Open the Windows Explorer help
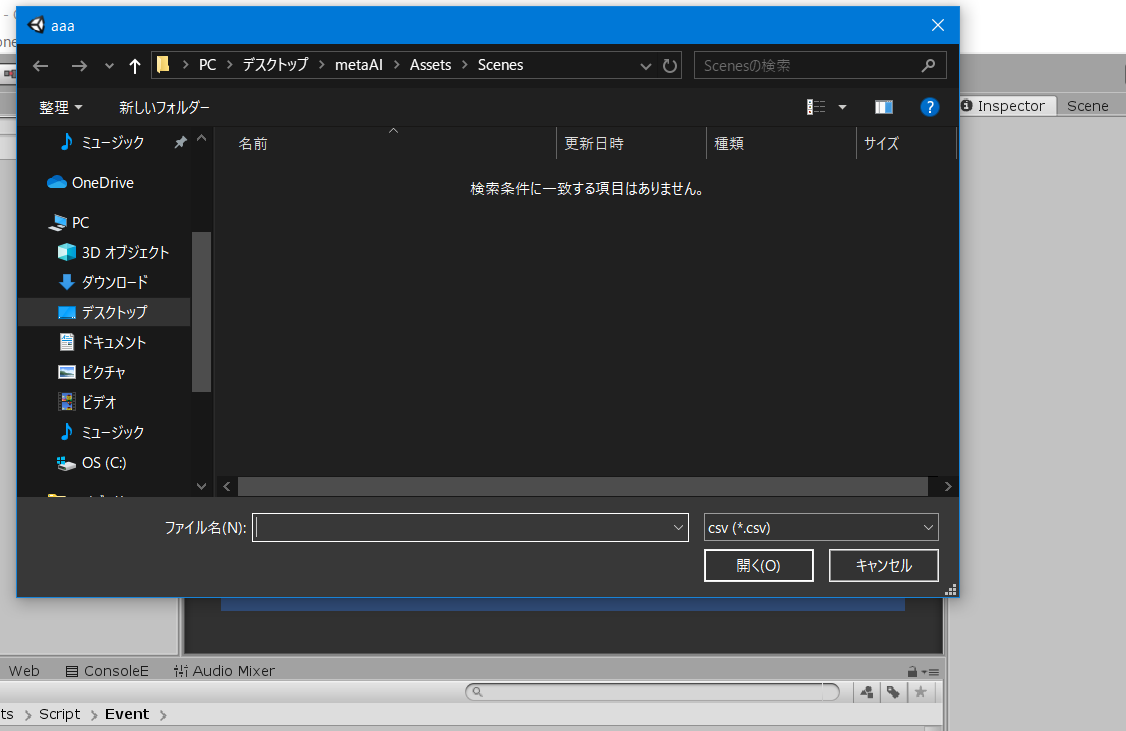The height and width of the screenshot is (731, 1126). coord(930,107)
